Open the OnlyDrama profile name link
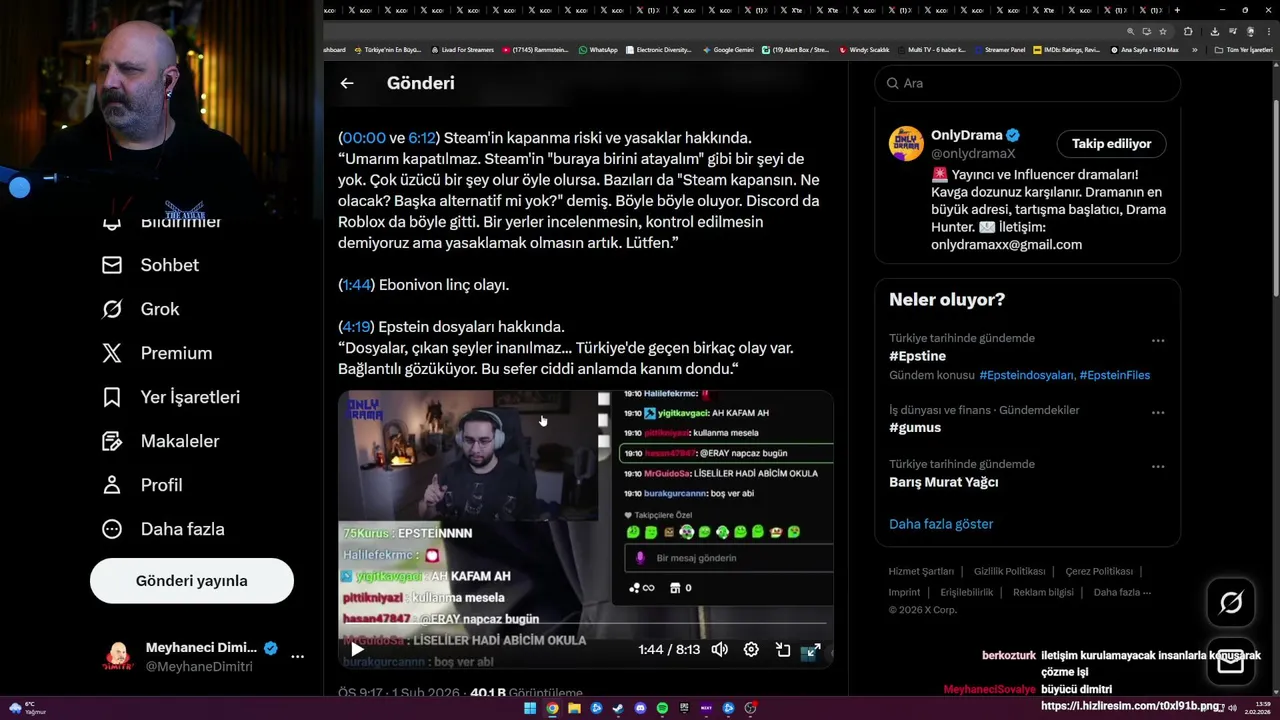 (x=966, y=135)
